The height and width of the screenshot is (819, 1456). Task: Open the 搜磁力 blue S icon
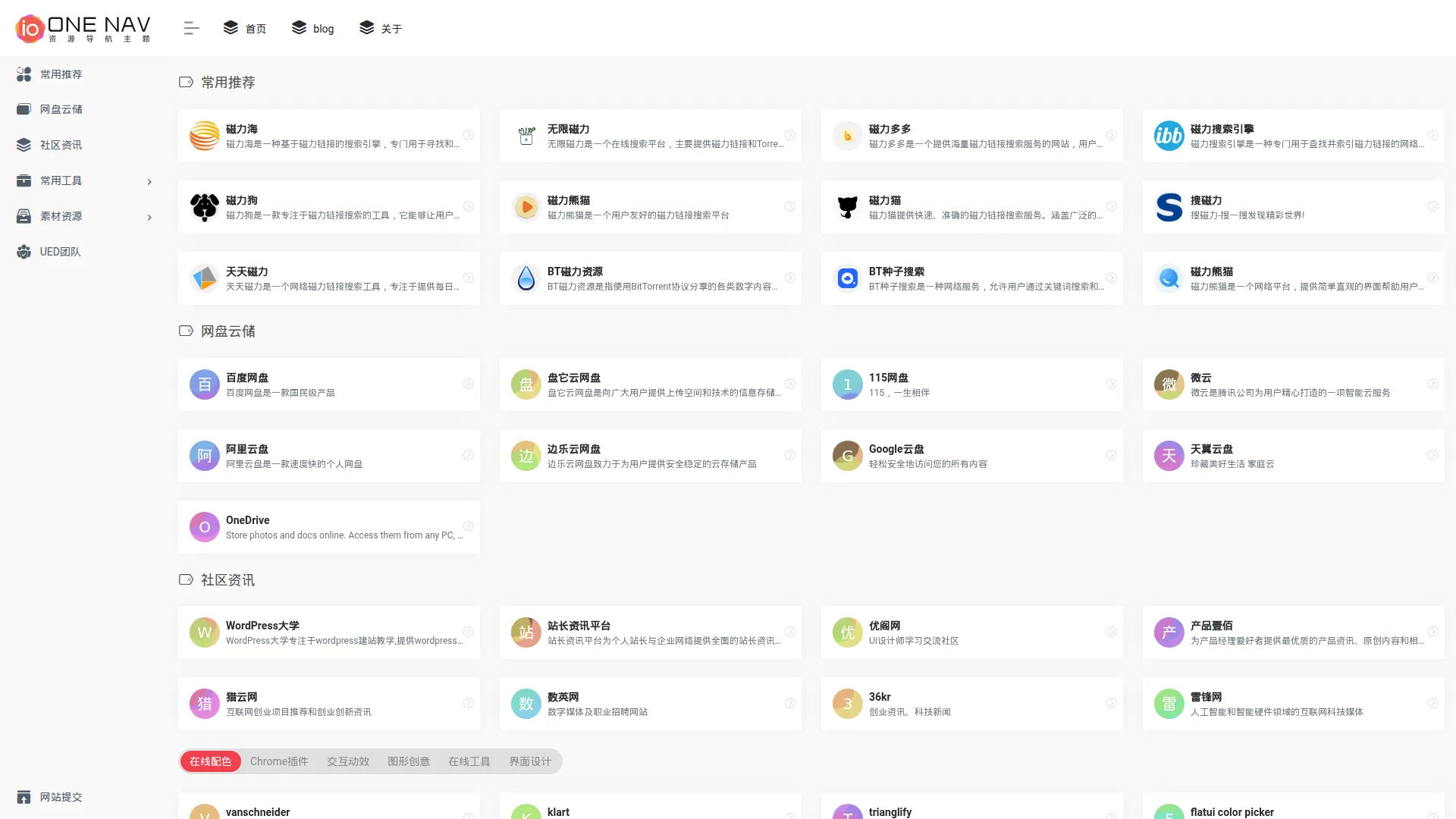(1169, 207)
